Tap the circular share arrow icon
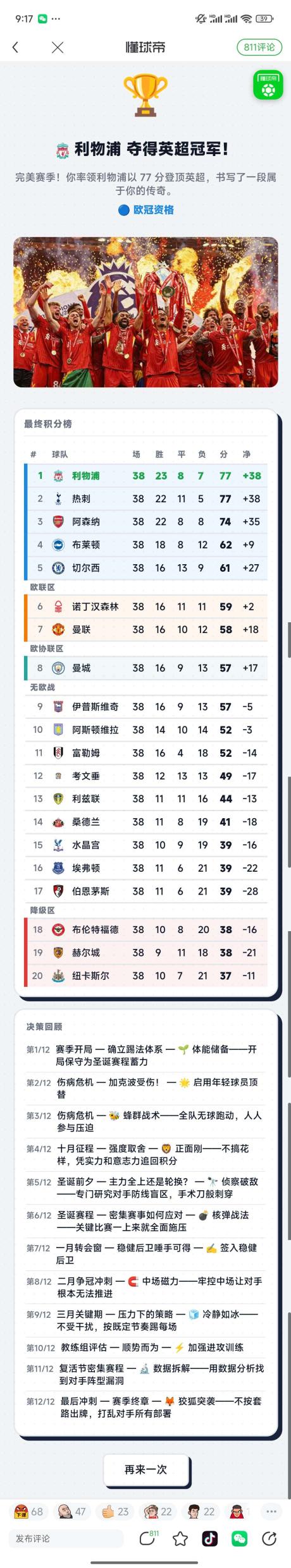The height and width of the screenshot is (1568, 291). 269,1539
